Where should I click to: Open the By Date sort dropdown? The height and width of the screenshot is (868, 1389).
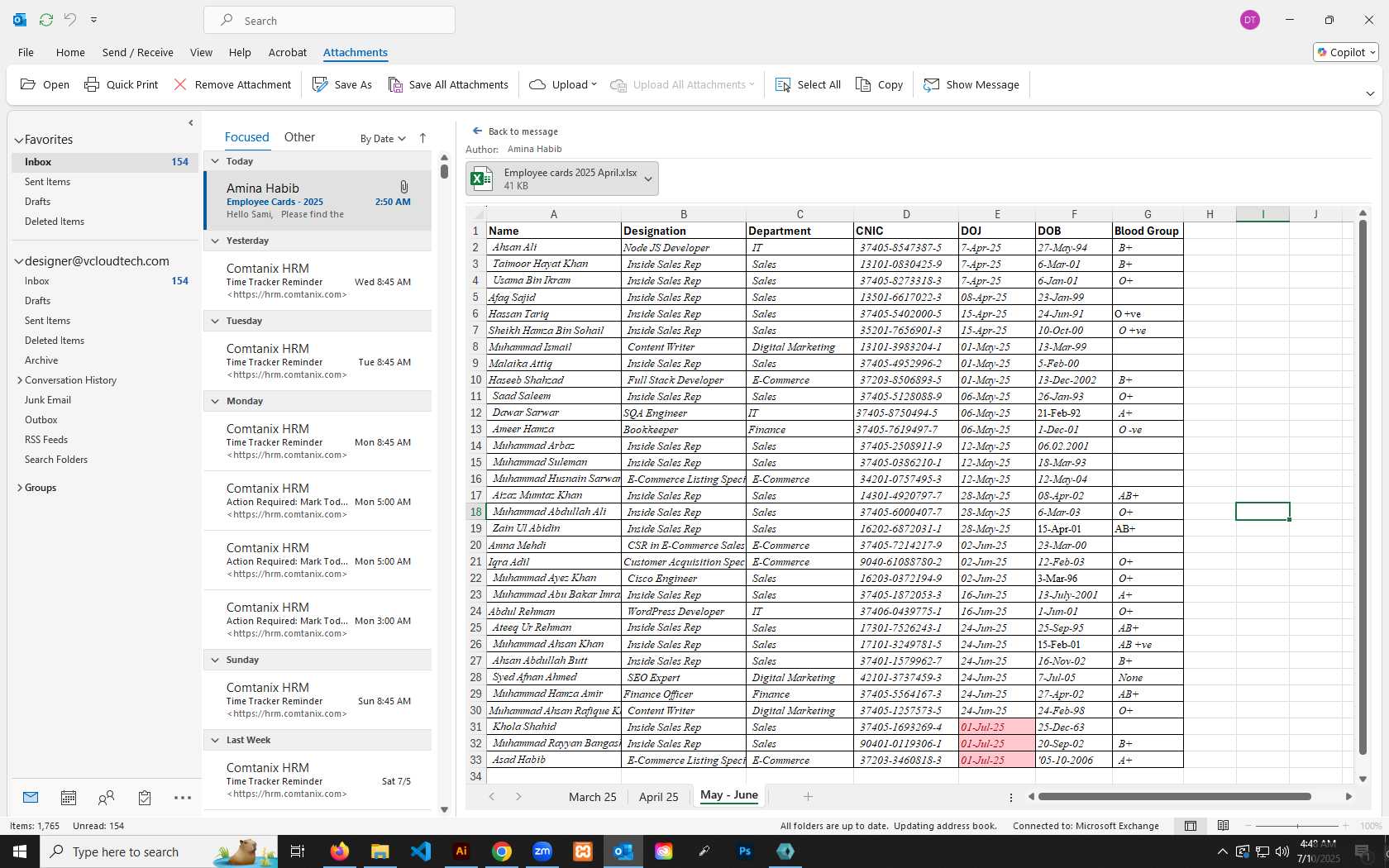click(x=383, y=139)
